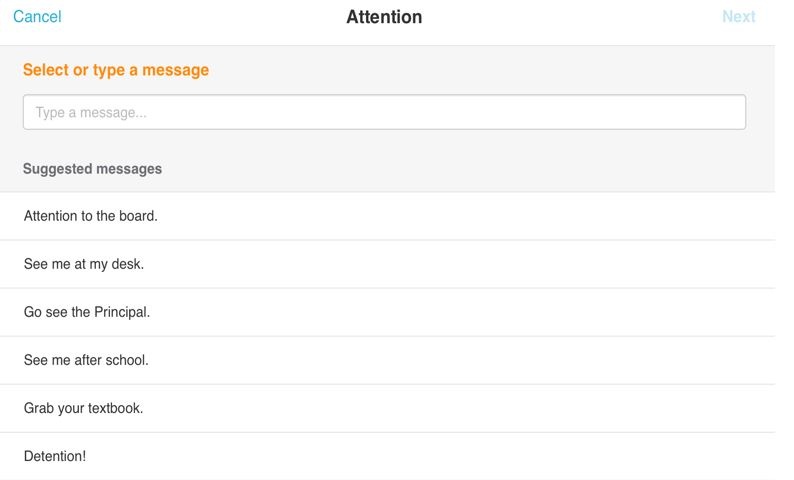The width and height of the screenshot is (794, 480).
Task: Cancel the attention message dialog
Action: pos(37,17)
